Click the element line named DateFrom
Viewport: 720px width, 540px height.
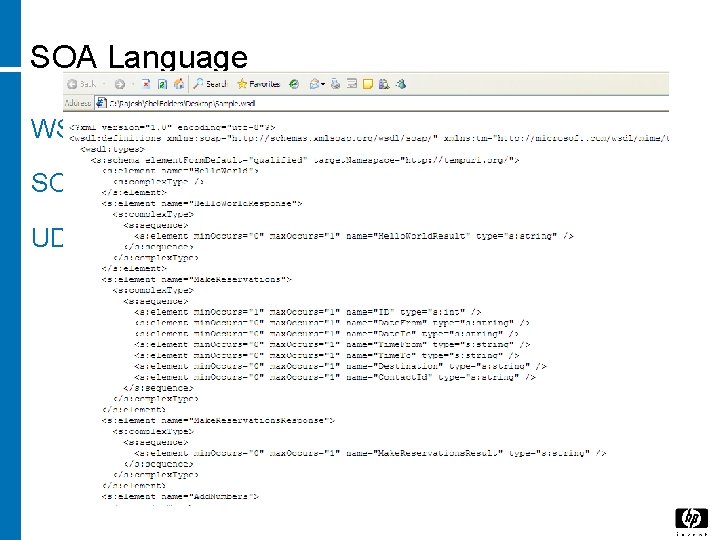332,323
